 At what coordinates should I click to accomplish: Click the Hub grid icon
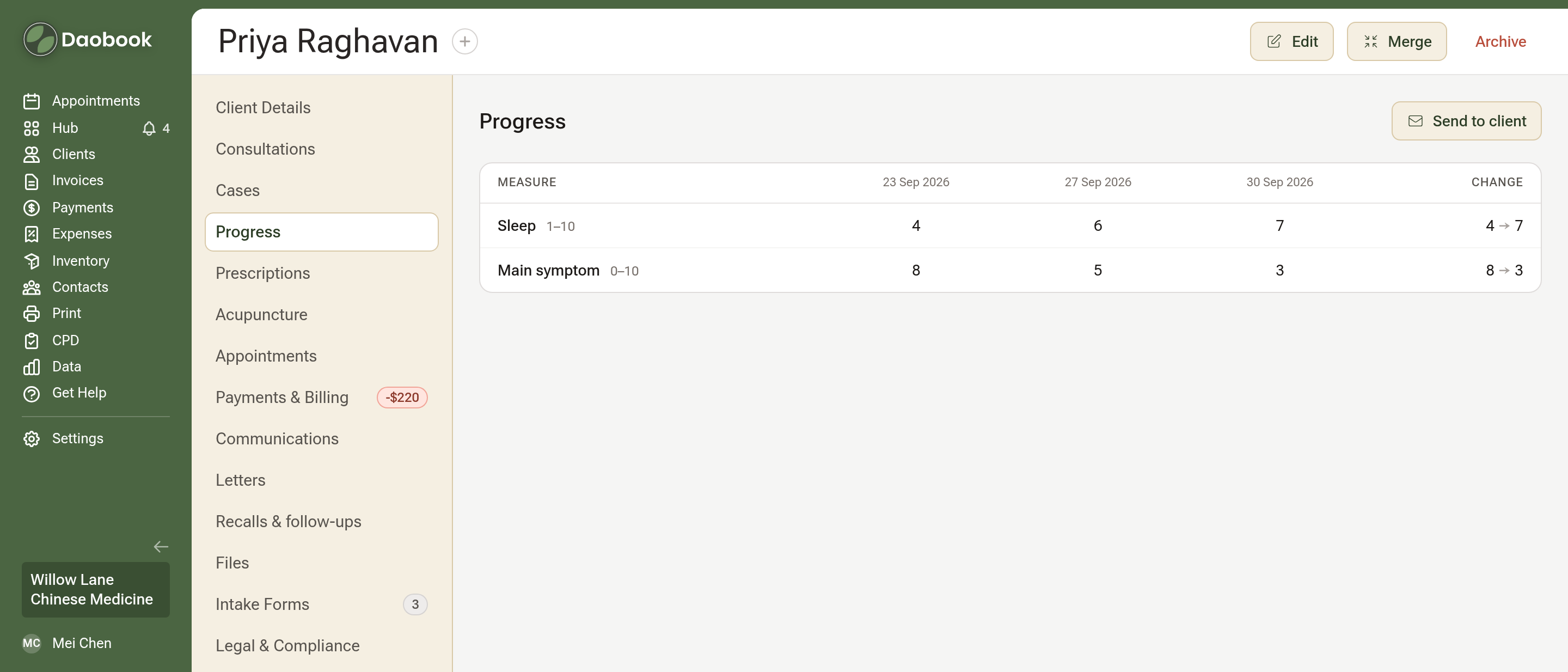(32, 129)
